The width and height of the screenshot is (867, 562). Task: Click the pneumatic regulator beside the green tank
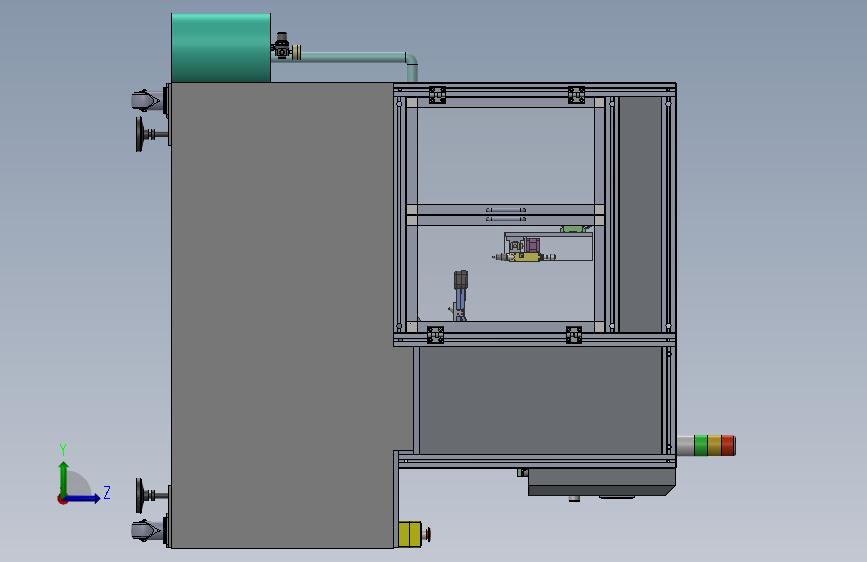282,46
